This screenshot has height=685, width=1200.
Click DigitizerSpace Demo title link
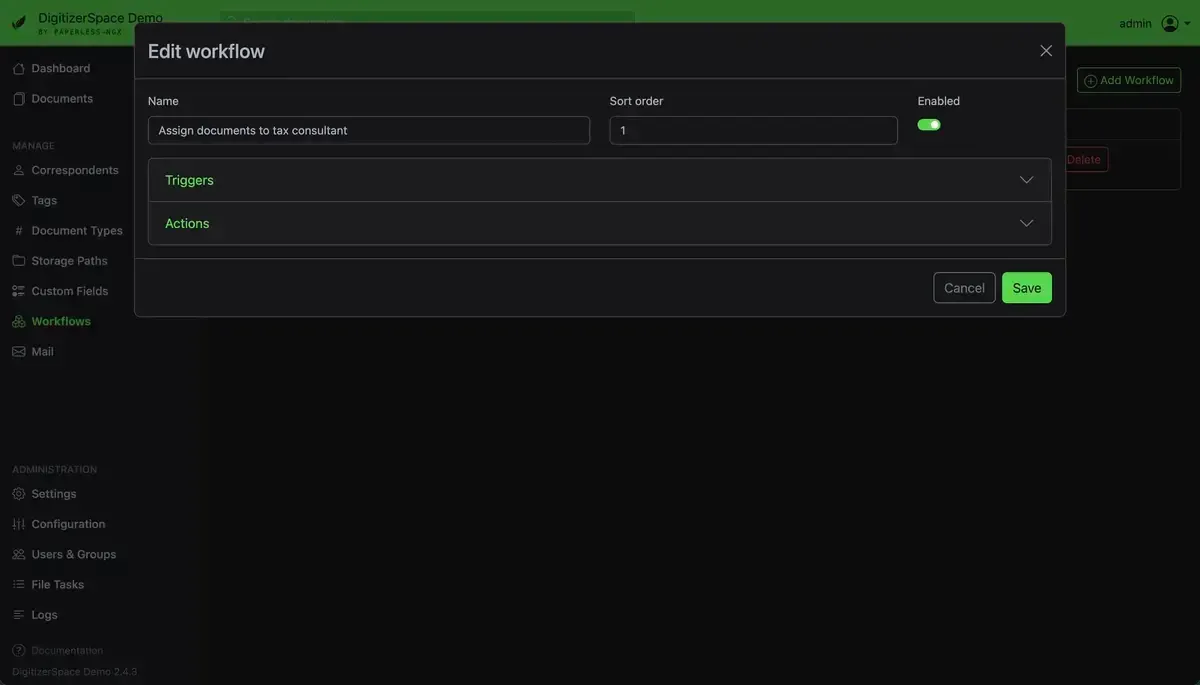[x=100, y=18]
